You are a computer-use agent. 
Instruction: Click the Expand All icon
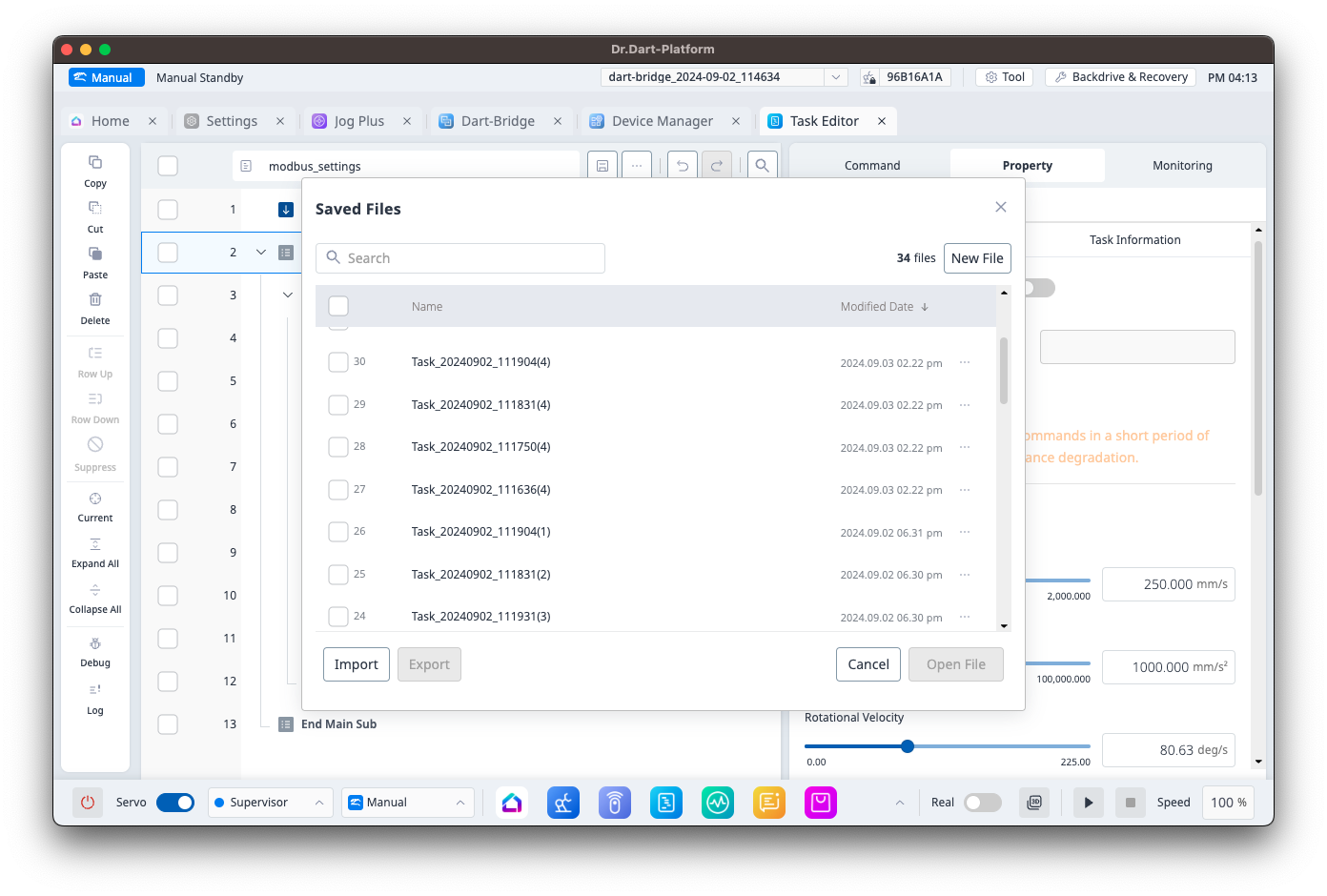[x=95, y=544]
